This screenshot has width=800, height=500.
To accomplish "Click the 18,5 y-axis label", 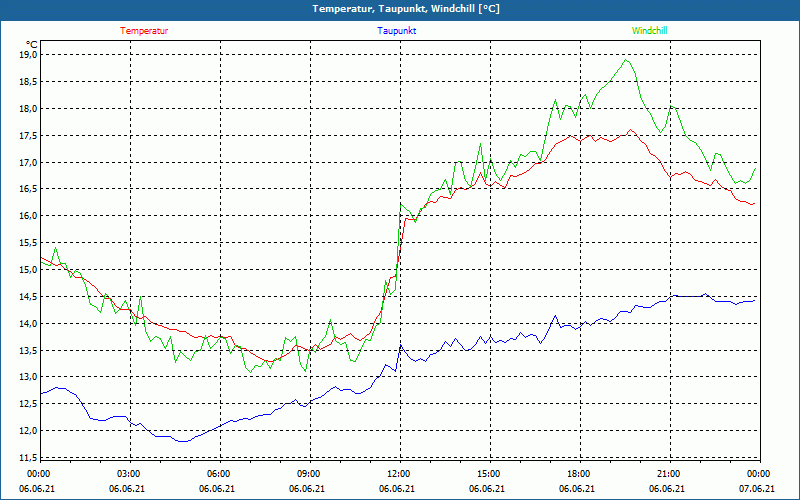I will 29,82.
